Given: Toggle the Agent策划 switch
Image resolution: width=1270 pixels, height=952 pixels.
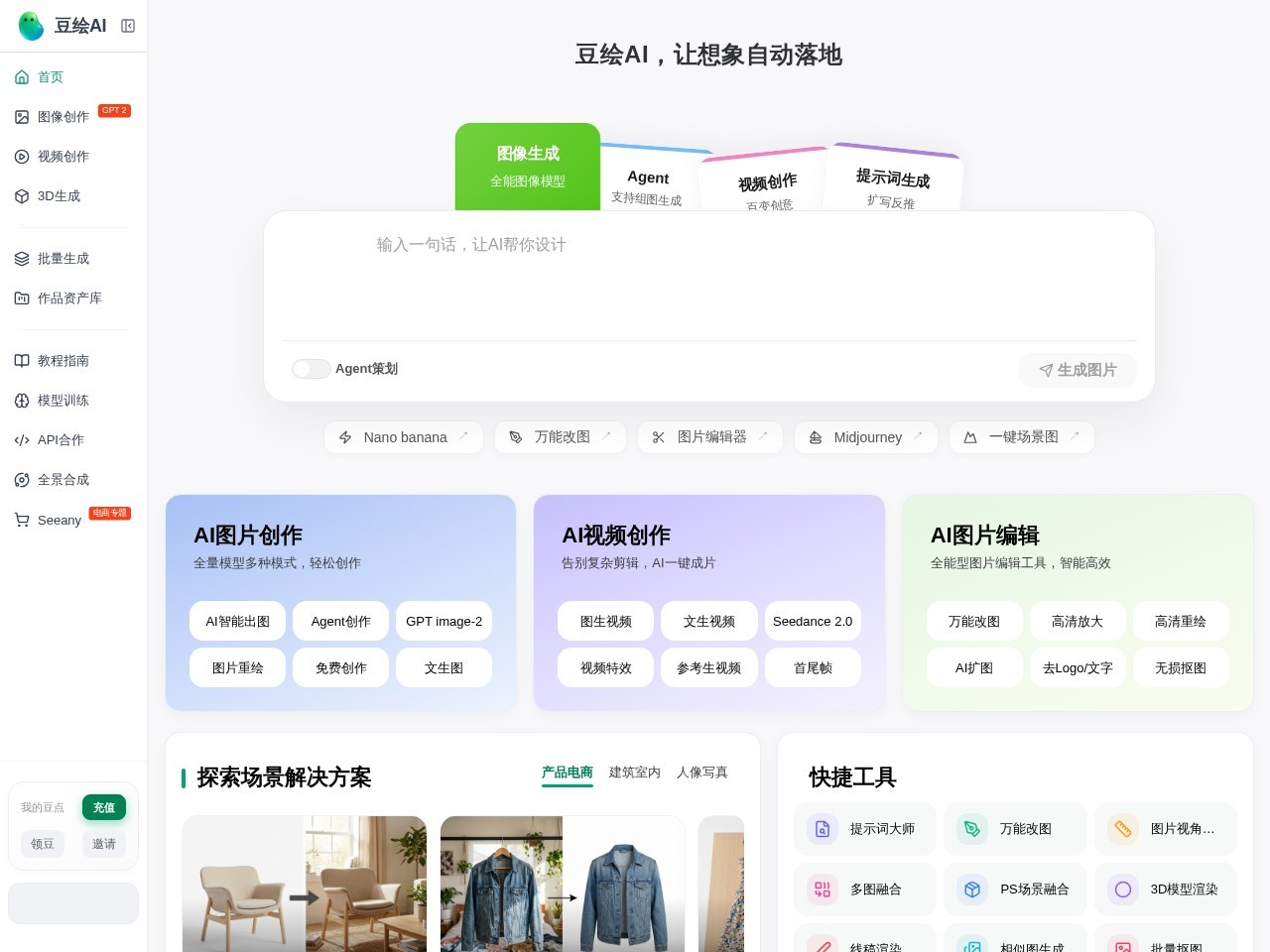Looking at the screenshot, I should (x=311, y=369).
